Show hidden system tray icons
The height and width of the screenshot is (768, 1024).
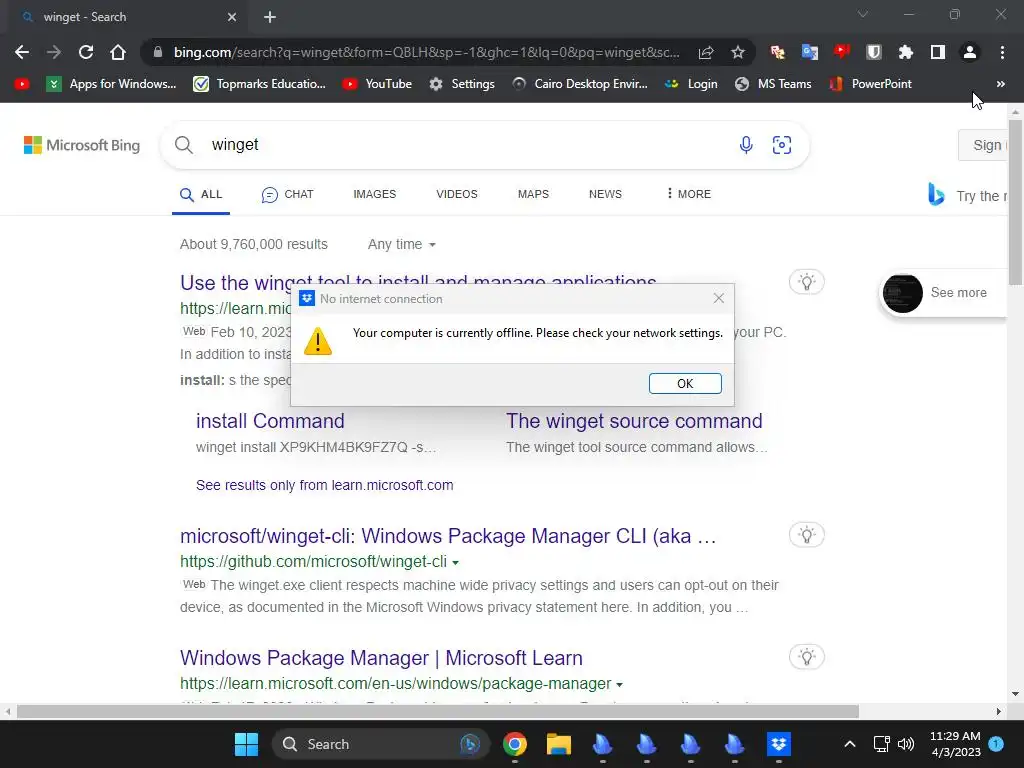click(850, 744)
